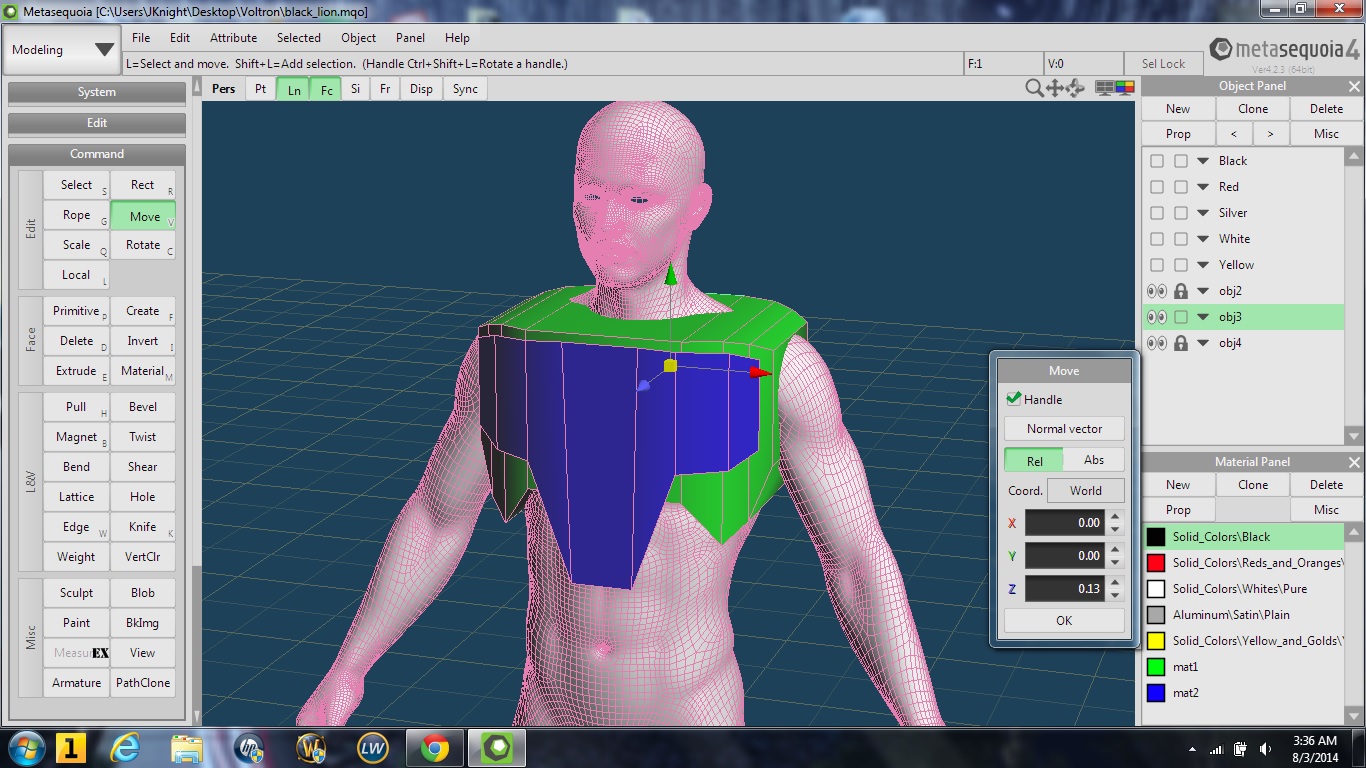Open Google Chrome from the taskbar

[x=435, y=748]
